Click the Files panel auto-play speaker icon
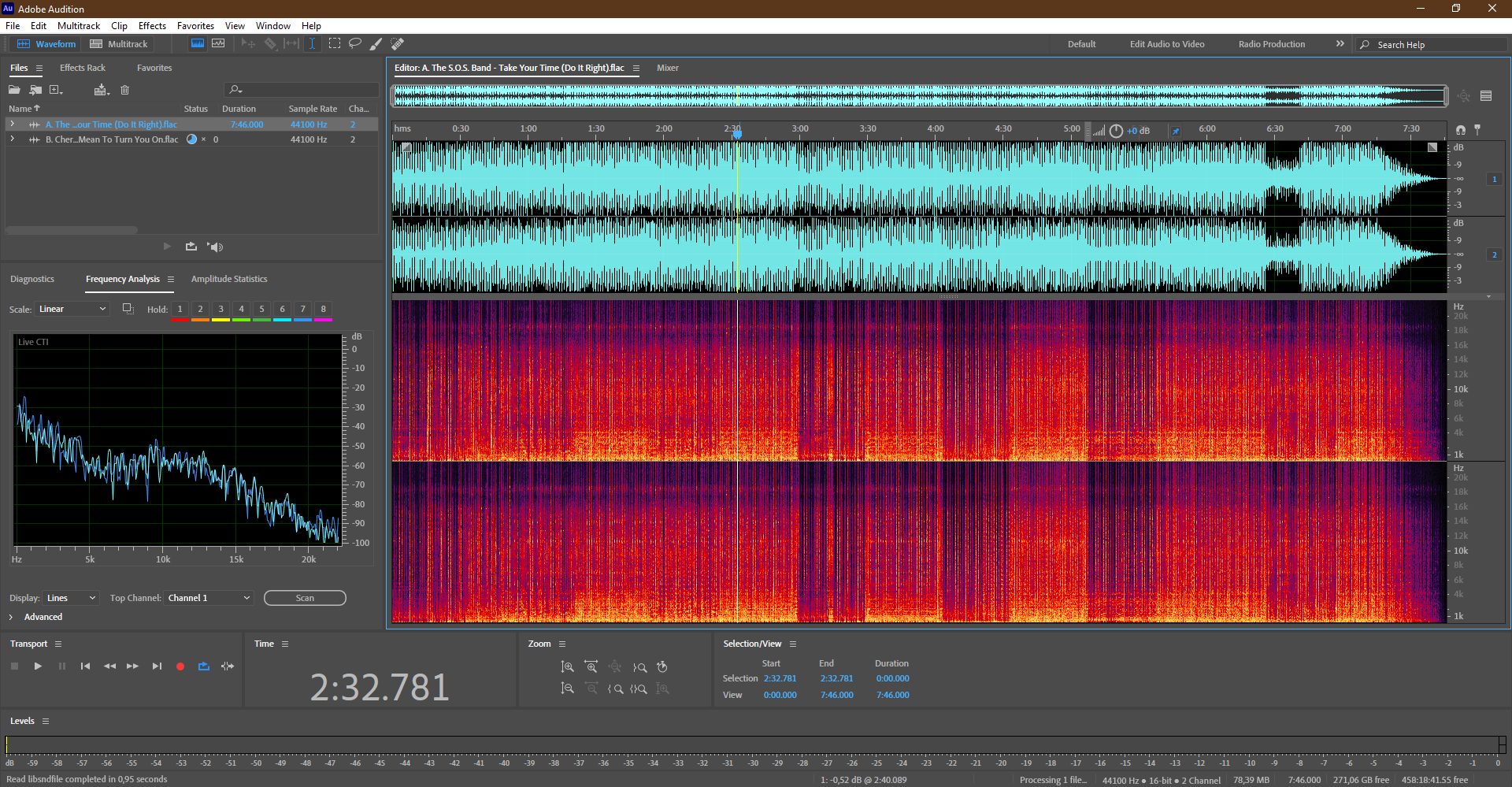1512x787 pixels. tap(215, 247)
